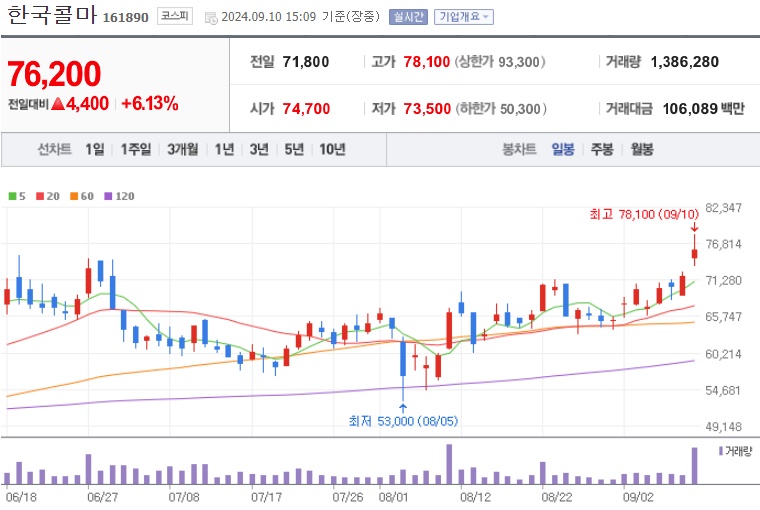Click the 54,681 price axis label
Image resolution: width=760 pixels, height=510 pixels.
tap(724, 390)
